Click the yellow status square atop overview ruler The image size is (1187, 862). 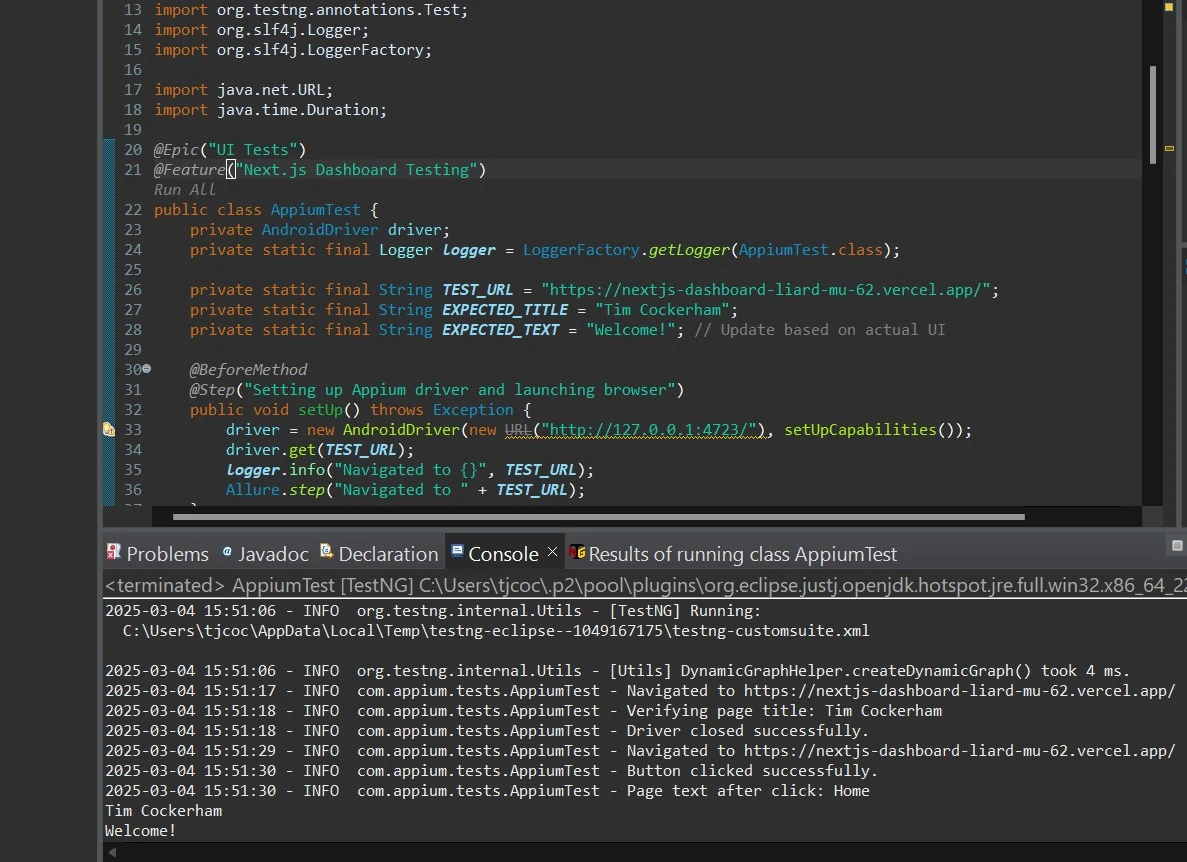1169,7
